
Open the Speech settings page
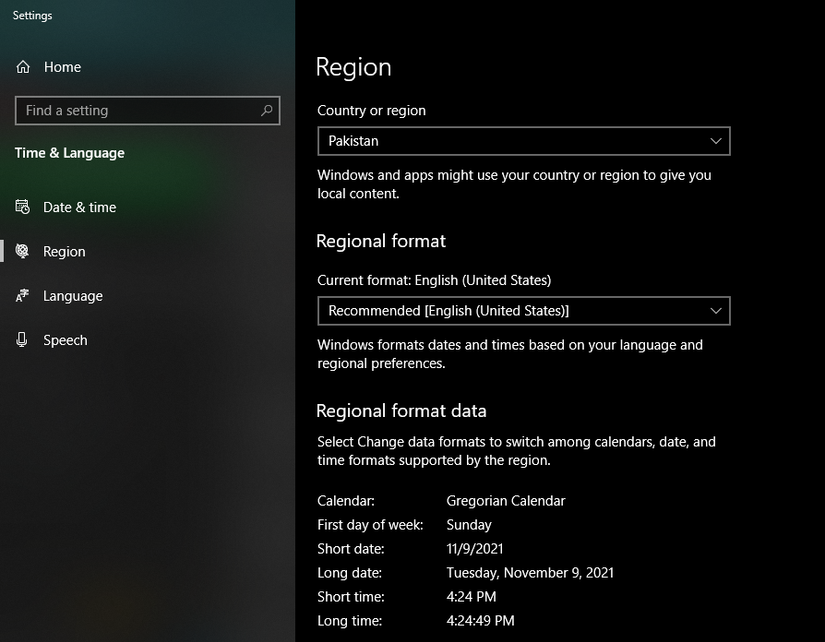147,339
